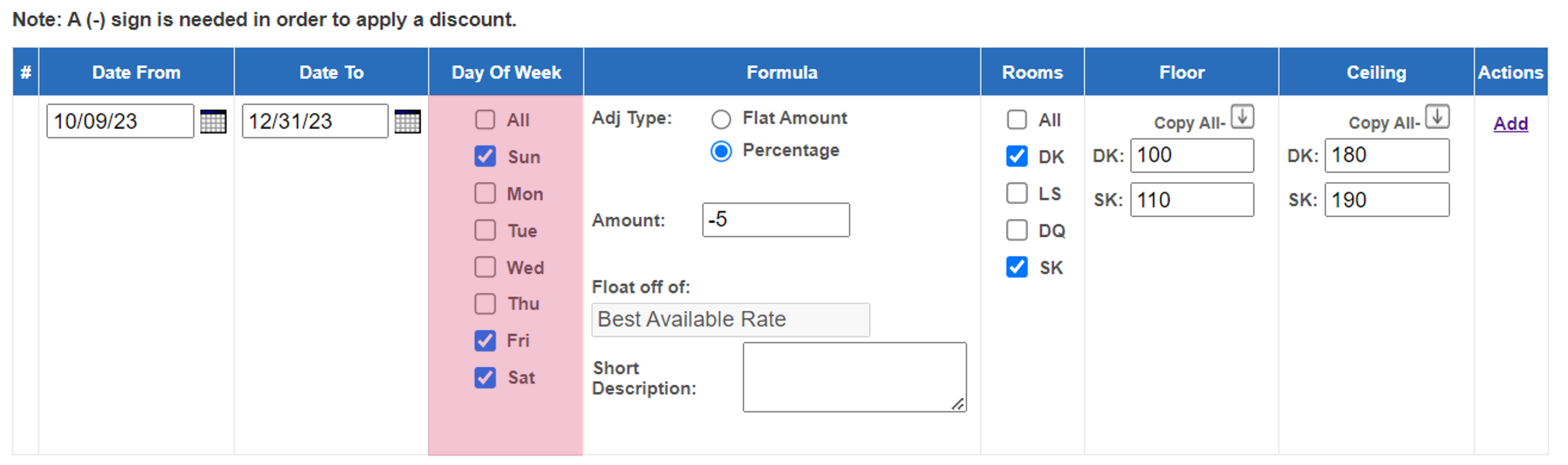Click the Ceiling DK field 180
The width and height of the screenshot is (1568, 465).
click(1387, 156)
